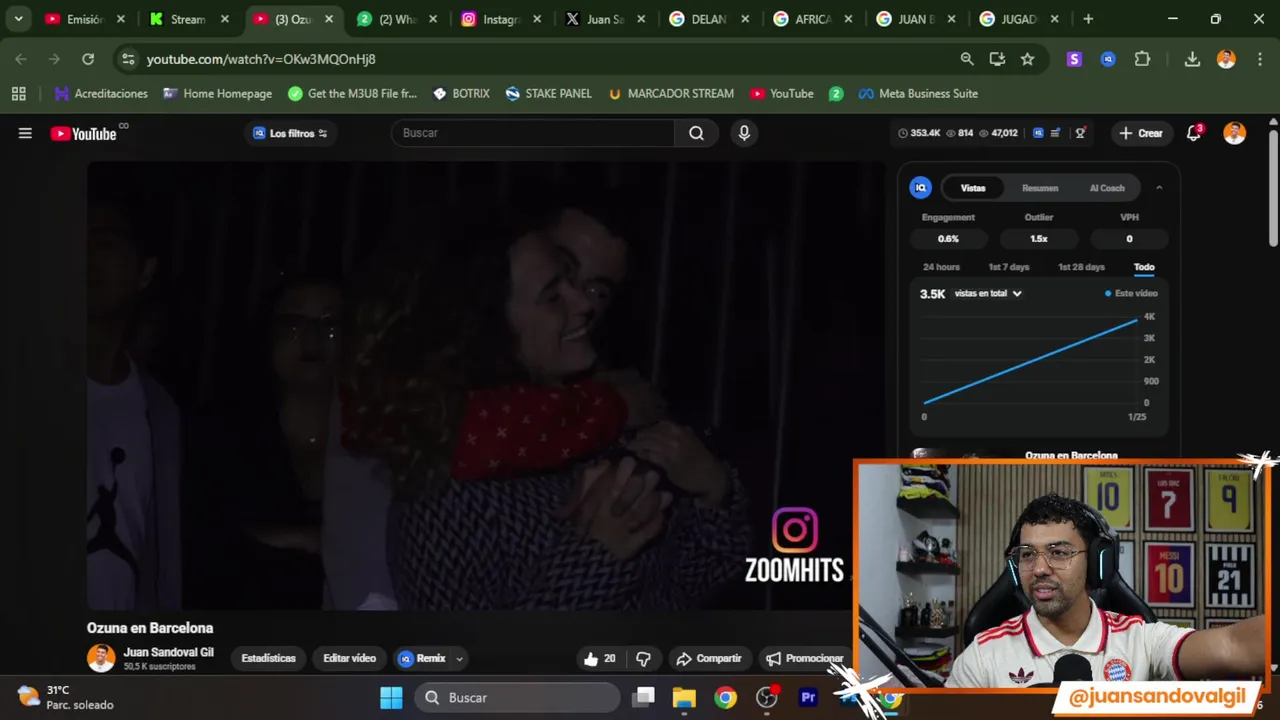Open a new browser tab
Screen dimensions: 1280x720
tap(1088, 18)
